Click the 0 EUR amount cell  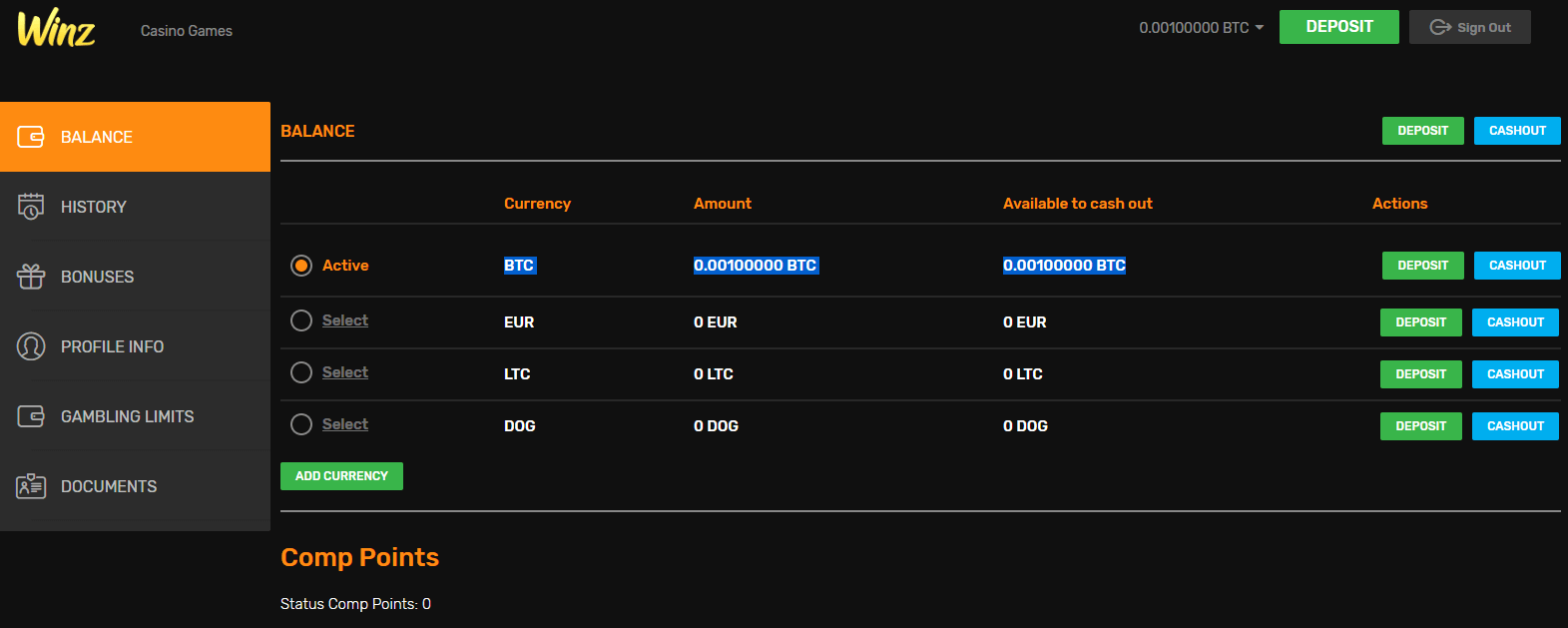(x=716, y=322)
